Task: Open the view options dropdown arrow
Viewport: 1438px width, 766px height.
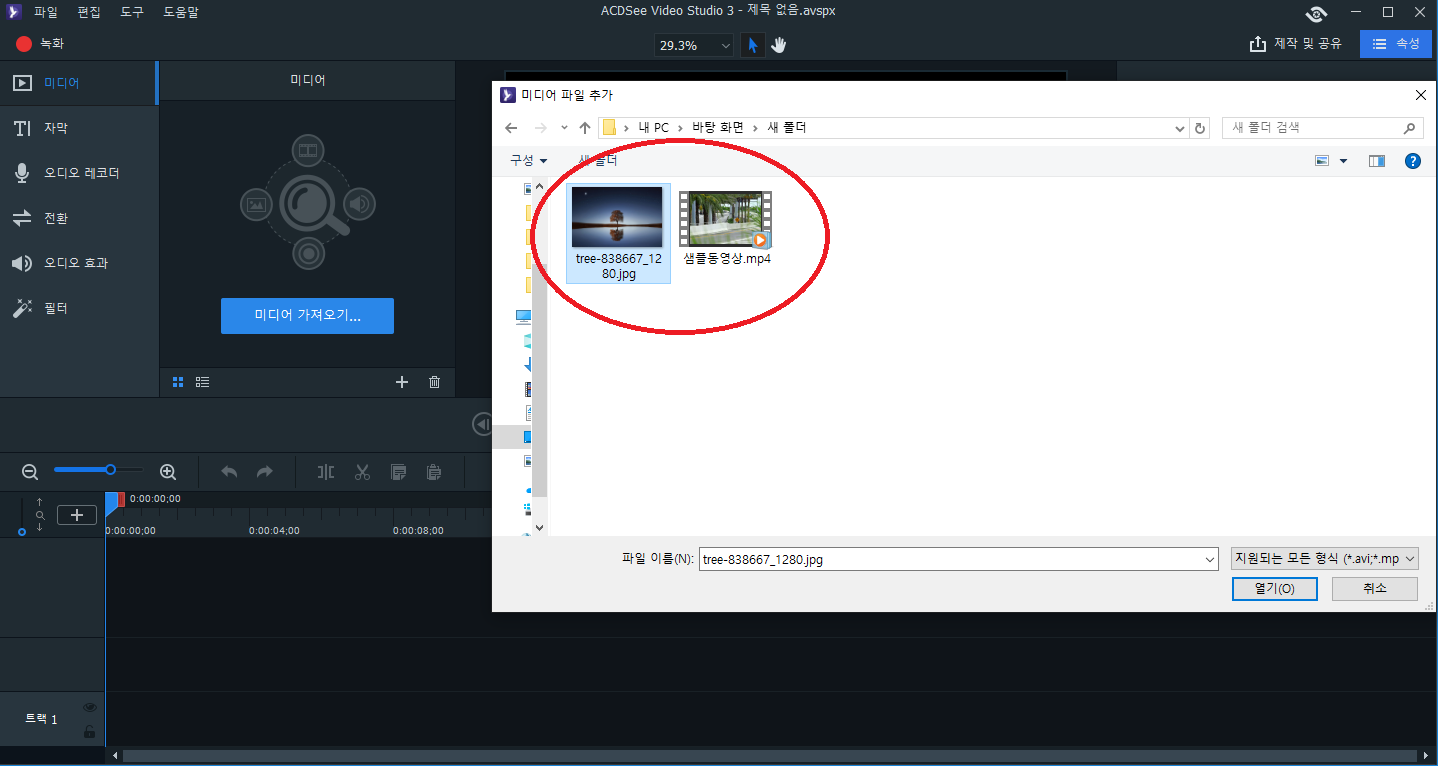Action: [1343, 161]
